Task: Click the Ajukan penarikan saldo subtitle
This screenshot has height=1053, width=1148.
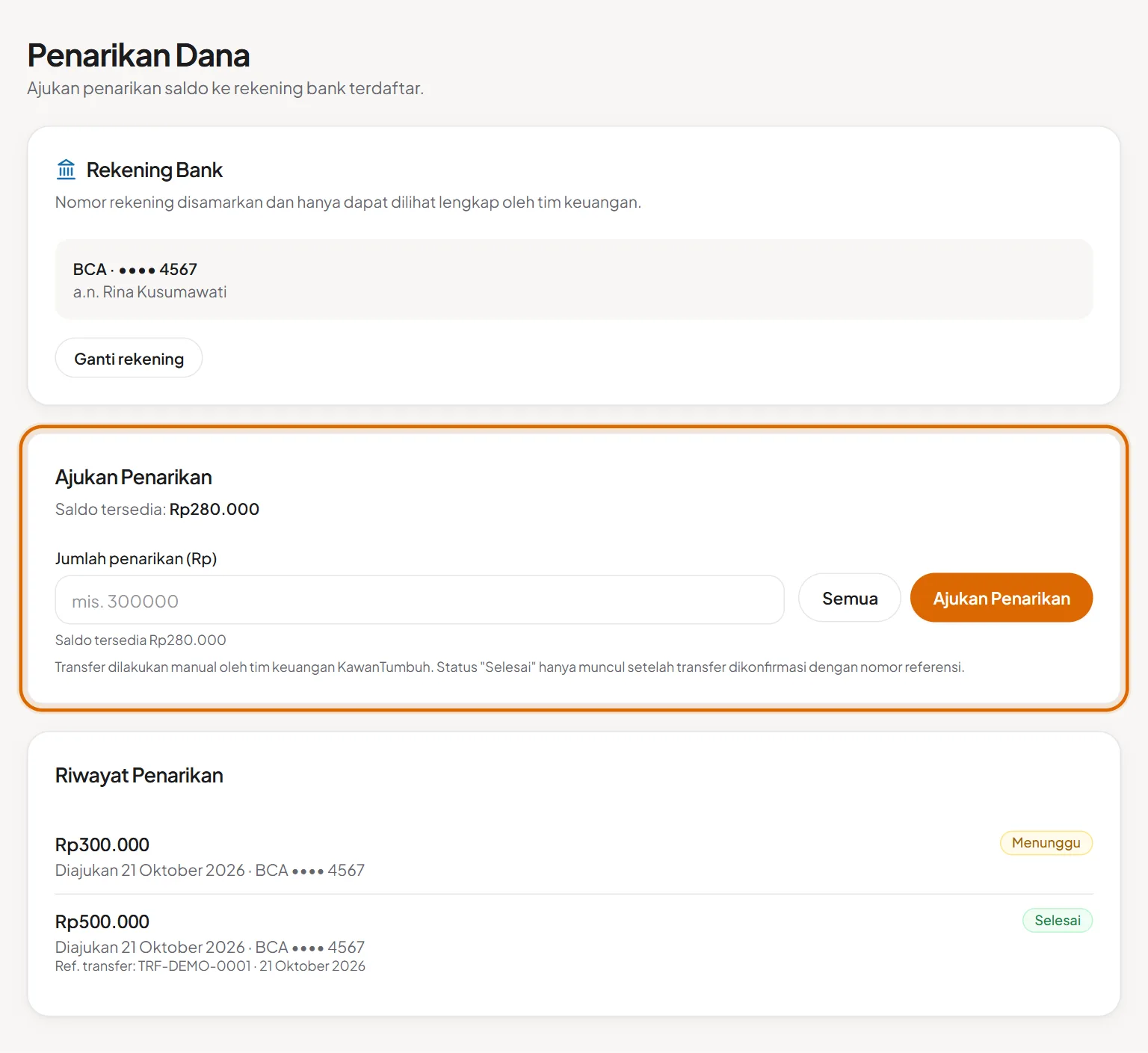Action: click(226, 88)
